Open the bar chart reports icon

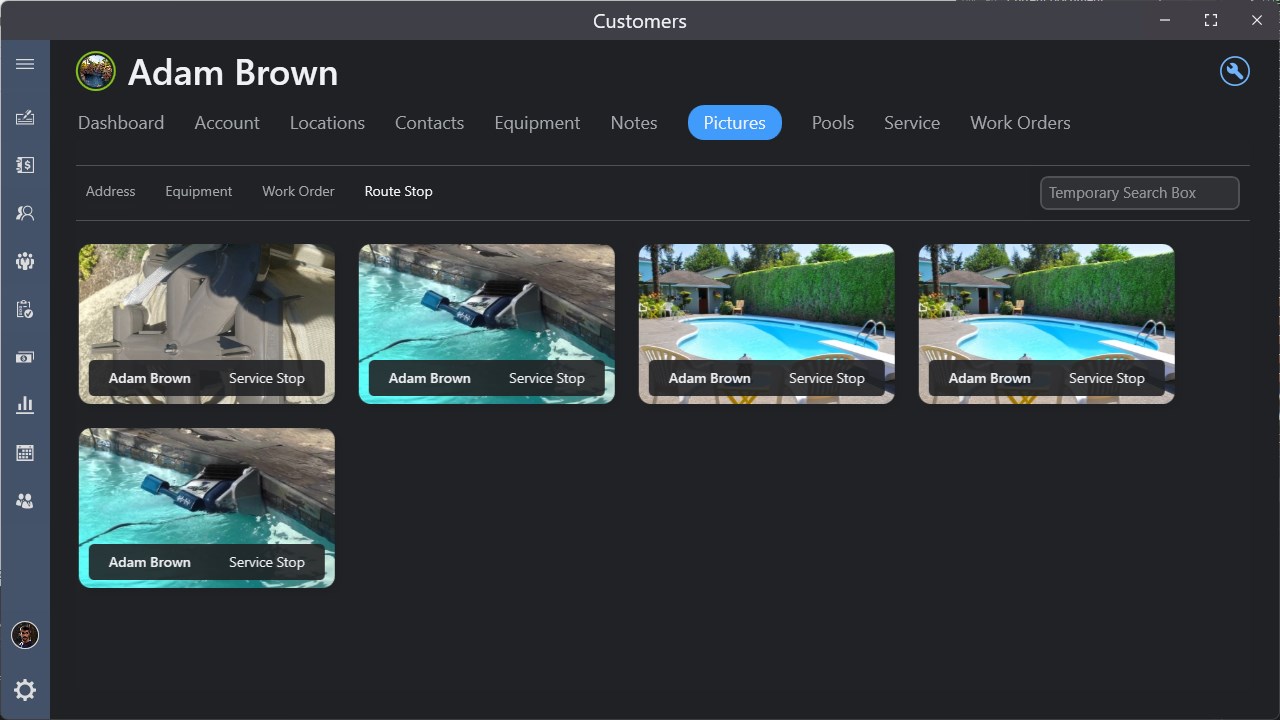25,405
